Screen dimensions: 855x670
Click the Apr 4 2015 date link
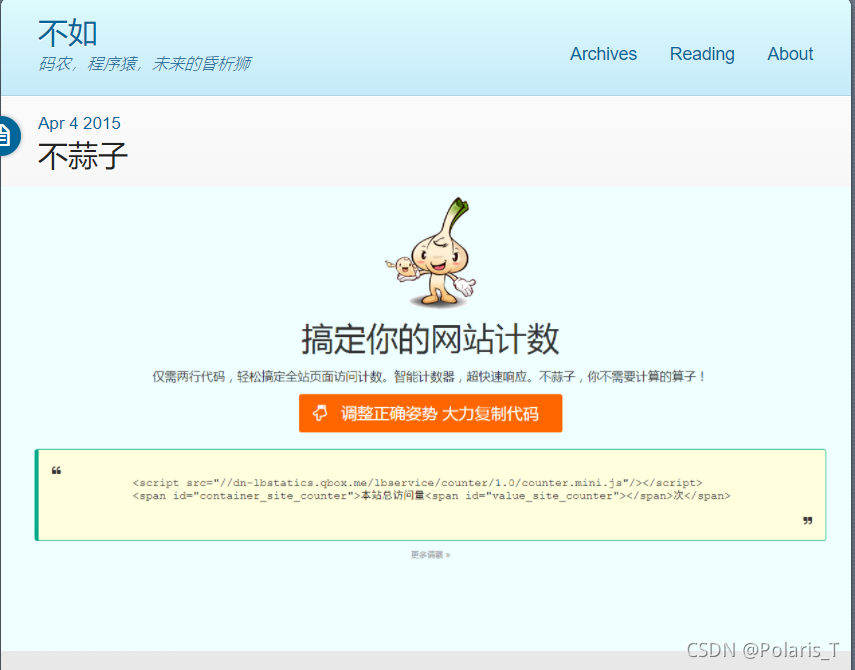tap(79, 123)
